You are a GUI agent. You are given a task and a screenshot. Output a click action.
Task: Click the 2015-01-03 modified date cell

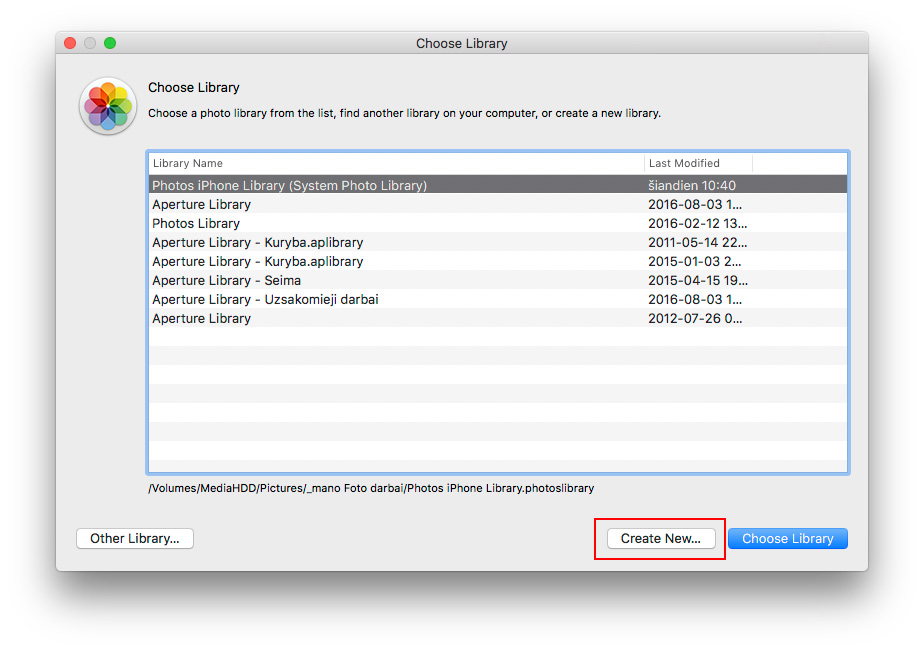[x=695, y=261]
